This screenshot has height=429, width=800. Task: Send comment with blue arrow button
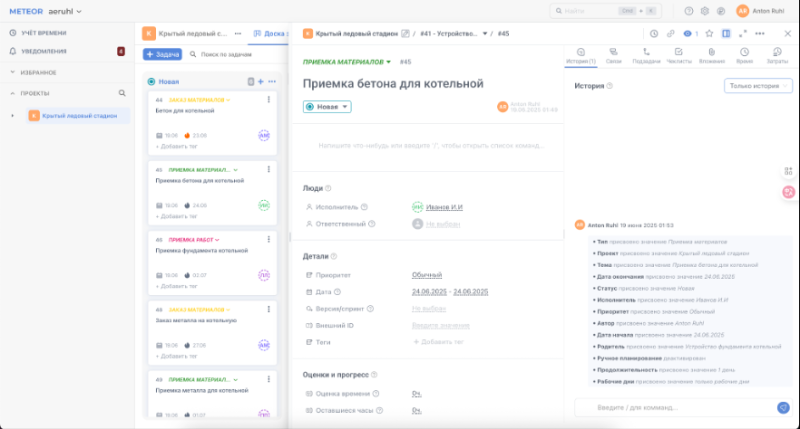(x=783, y=408)
